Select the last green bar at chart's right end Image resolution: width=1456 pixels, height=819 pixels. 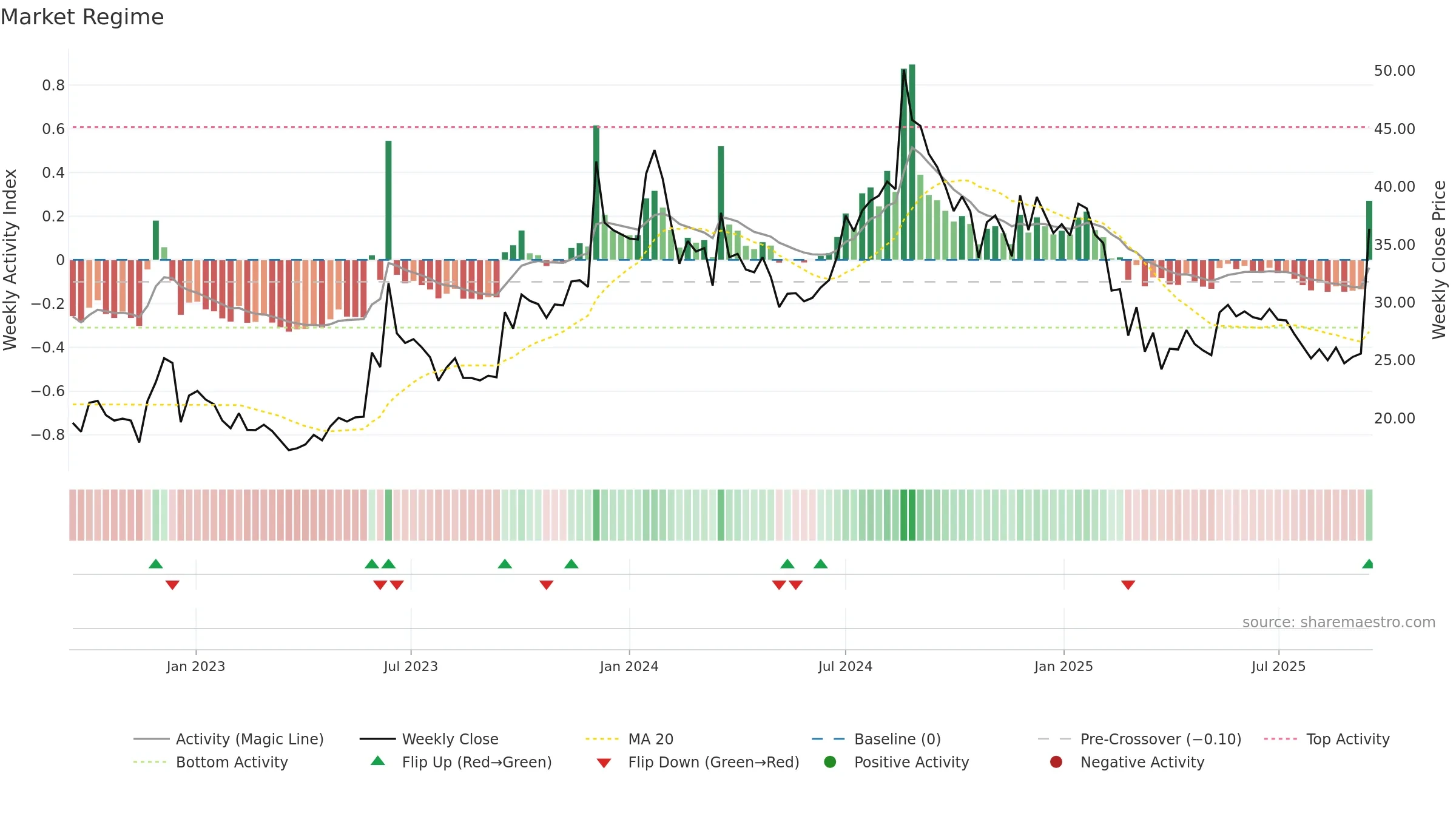click(1369, 230)
